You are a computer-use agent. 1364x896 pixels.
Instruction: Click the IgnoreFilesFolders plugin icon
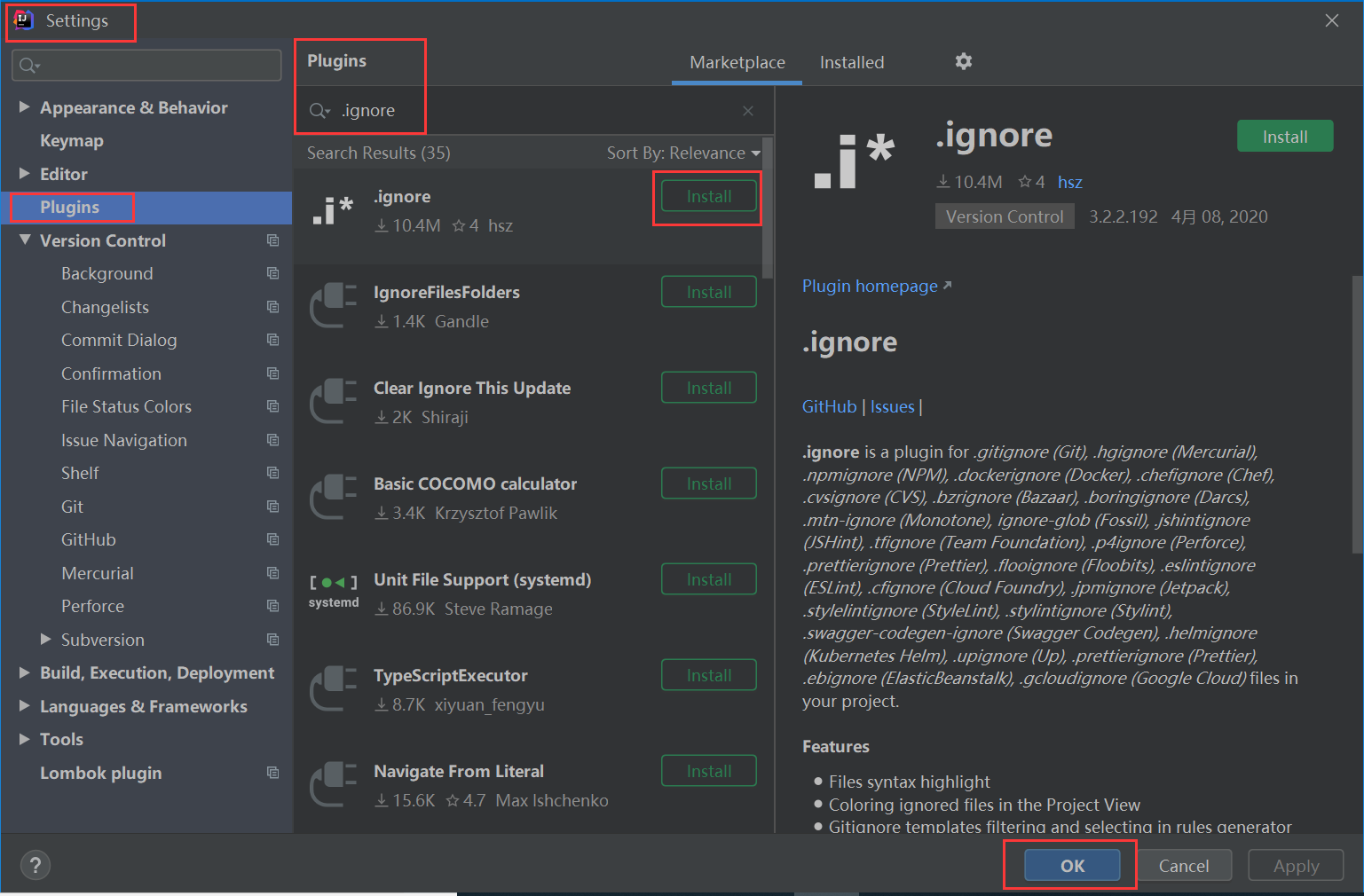click(x=334, y=306)
